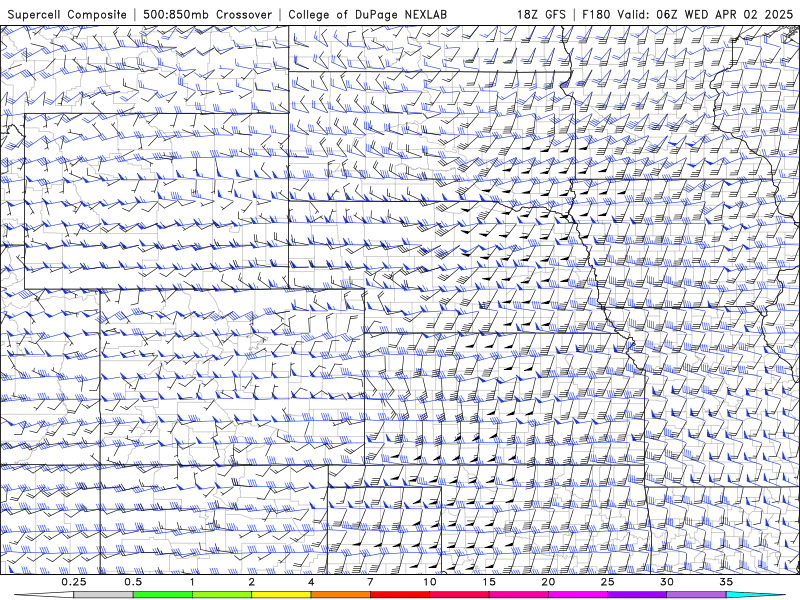The height and width of the screenshot is (600, 800).
Task: Click the '1' legend scale label
Action: point(192,582)
